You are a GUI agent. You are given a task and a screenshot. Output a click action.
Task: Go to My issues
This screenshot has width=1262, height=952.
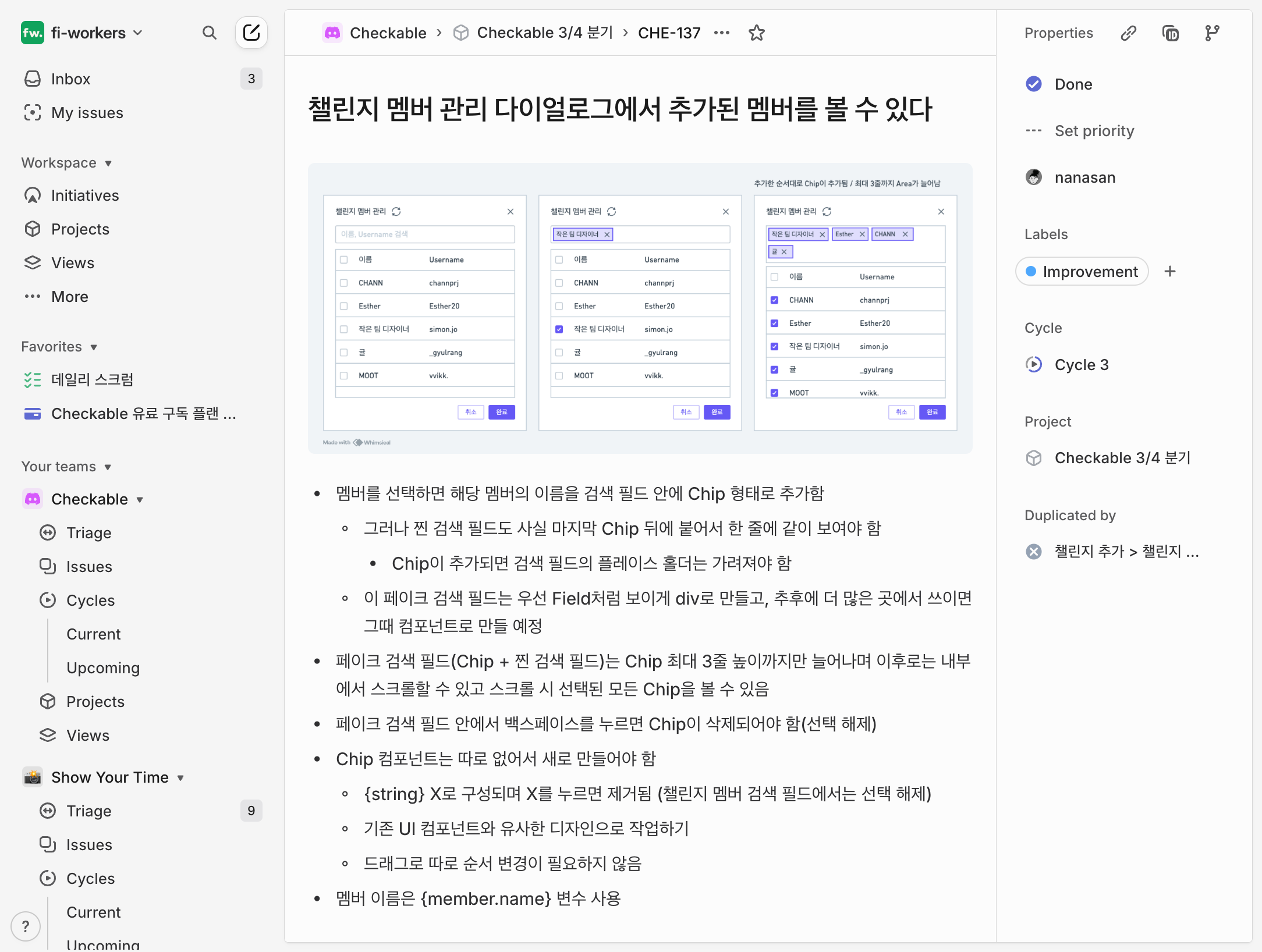[87, 112]
